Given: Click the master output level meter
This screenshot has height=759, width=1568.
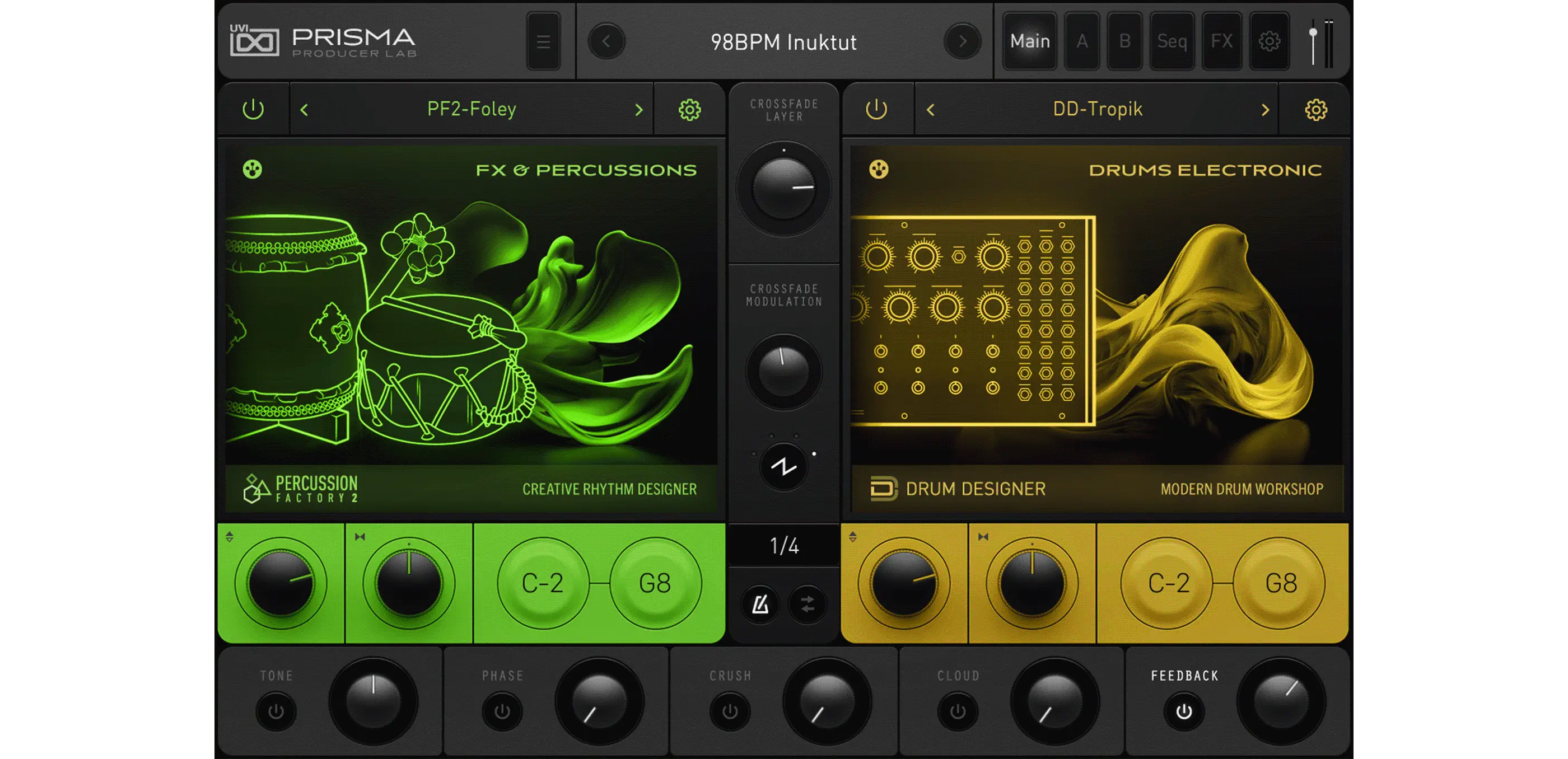Looking at the screenshot, I should click(1329, 44).
